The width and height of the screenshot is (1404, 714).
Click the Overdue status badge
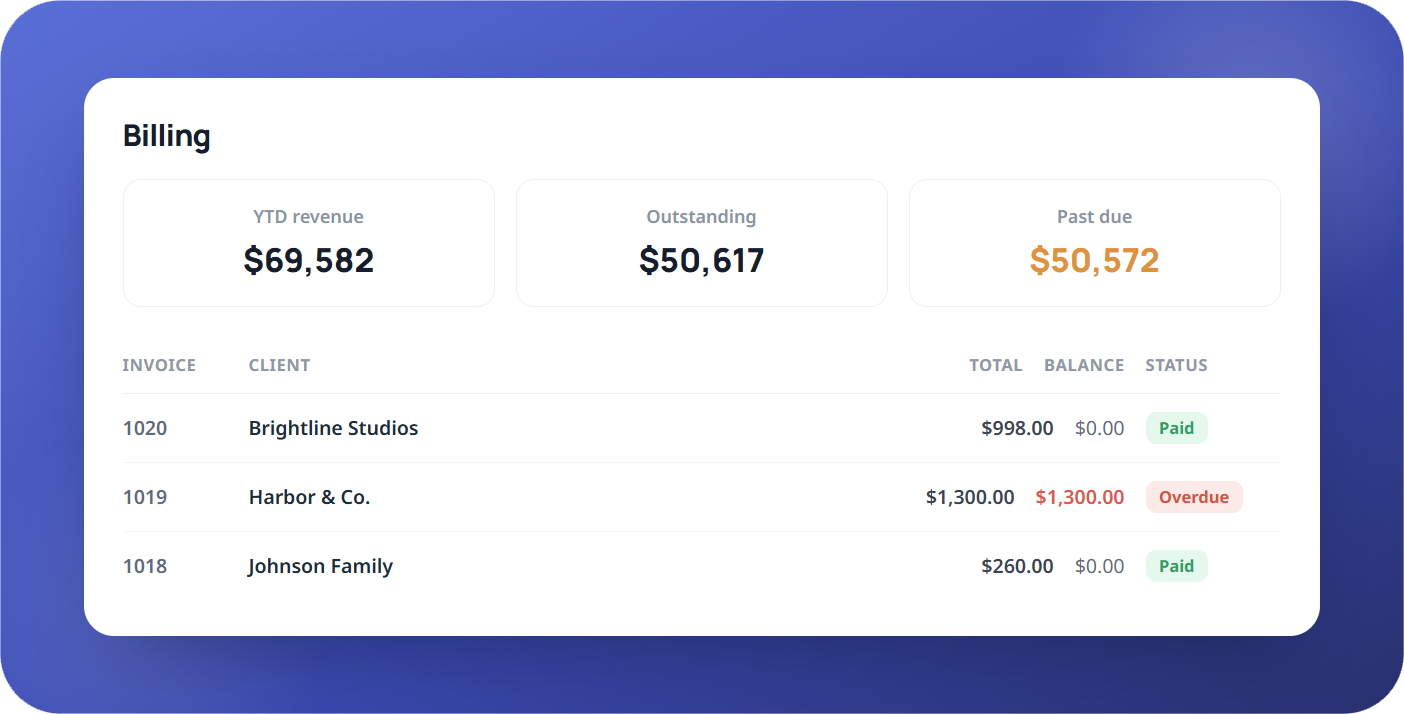pyautogui.click(x=1194, y=497)
